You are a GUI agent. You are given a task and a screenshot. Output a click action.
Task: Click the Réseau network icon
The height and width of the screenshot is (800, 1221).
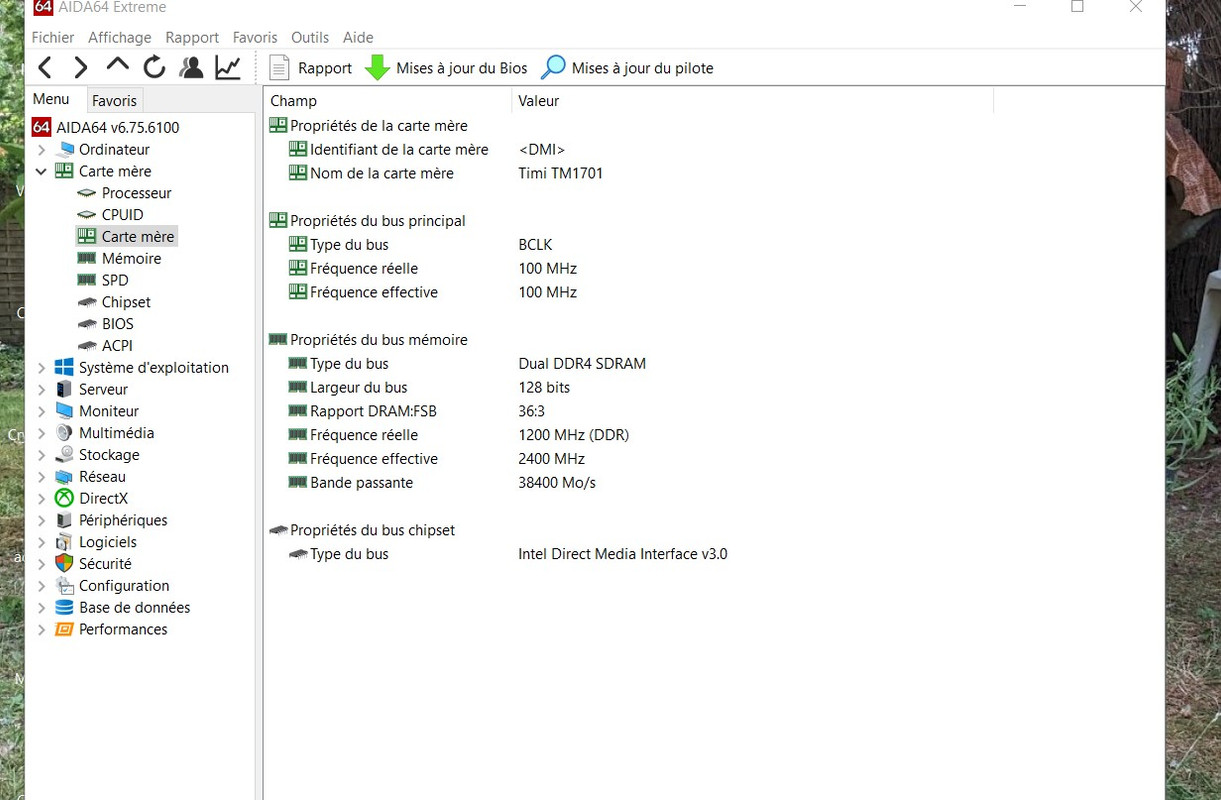[65, 477]
